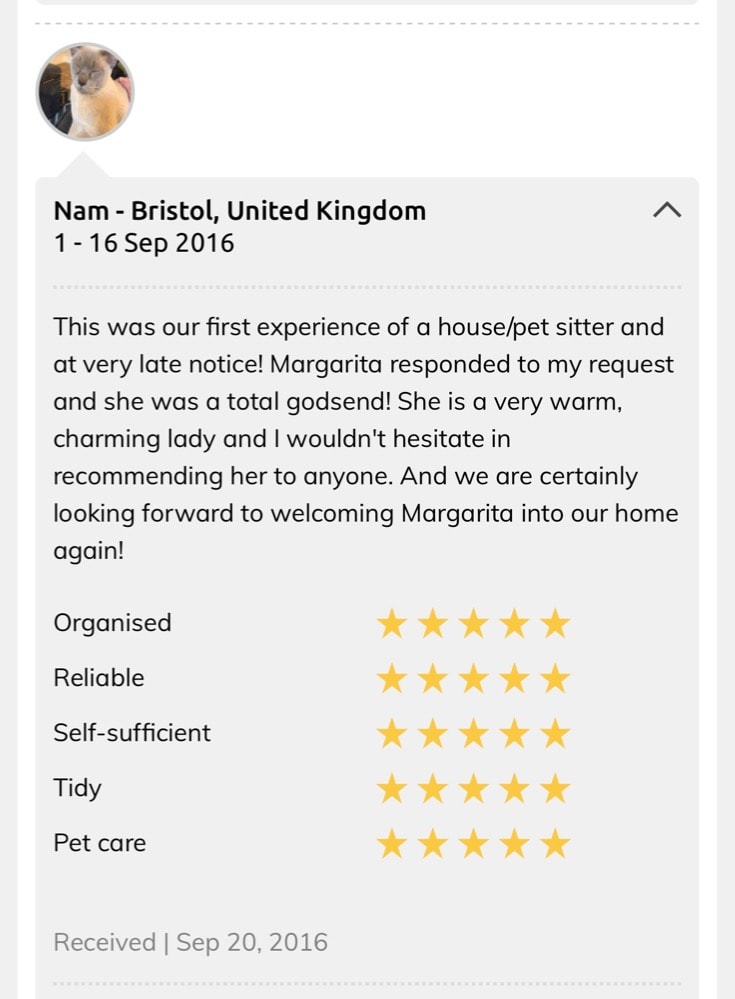Open the reviewer's cat profile photo
The width and height of the screenshot is (735, 999).
point(85,92)
